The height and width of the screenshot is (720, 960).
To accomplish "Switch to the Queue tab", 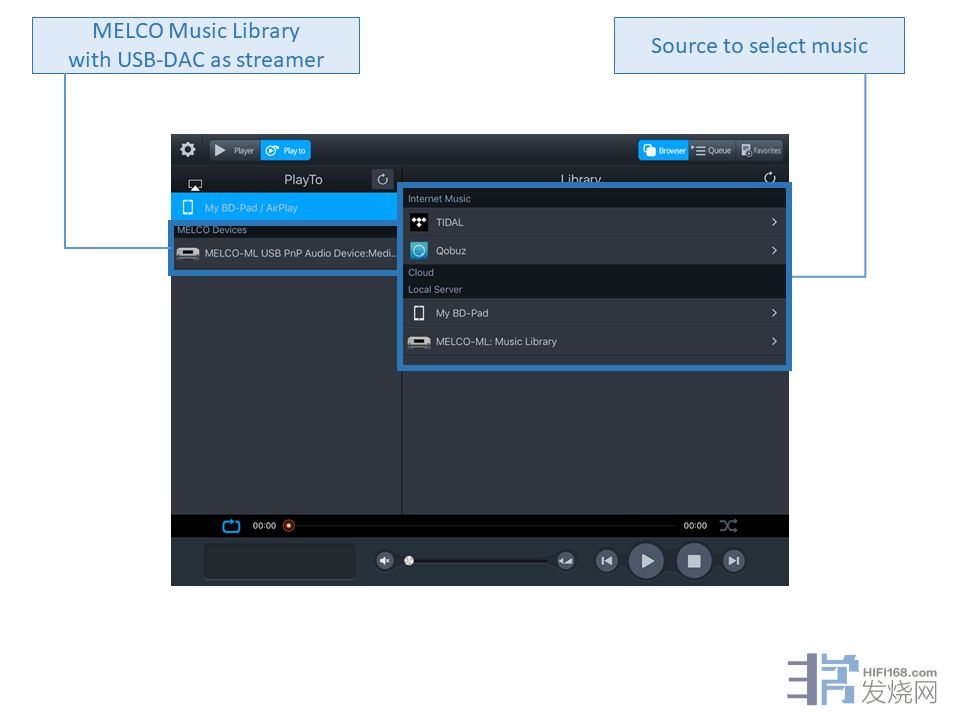I will tap(712, 151).
